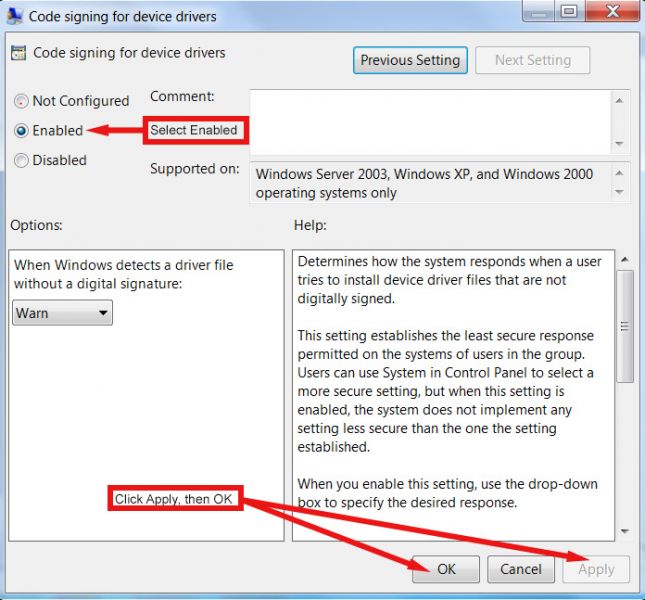This screenshot has width=645, height=600.
Task: Select the Not Configured radio button
Action: click(22, 101)
